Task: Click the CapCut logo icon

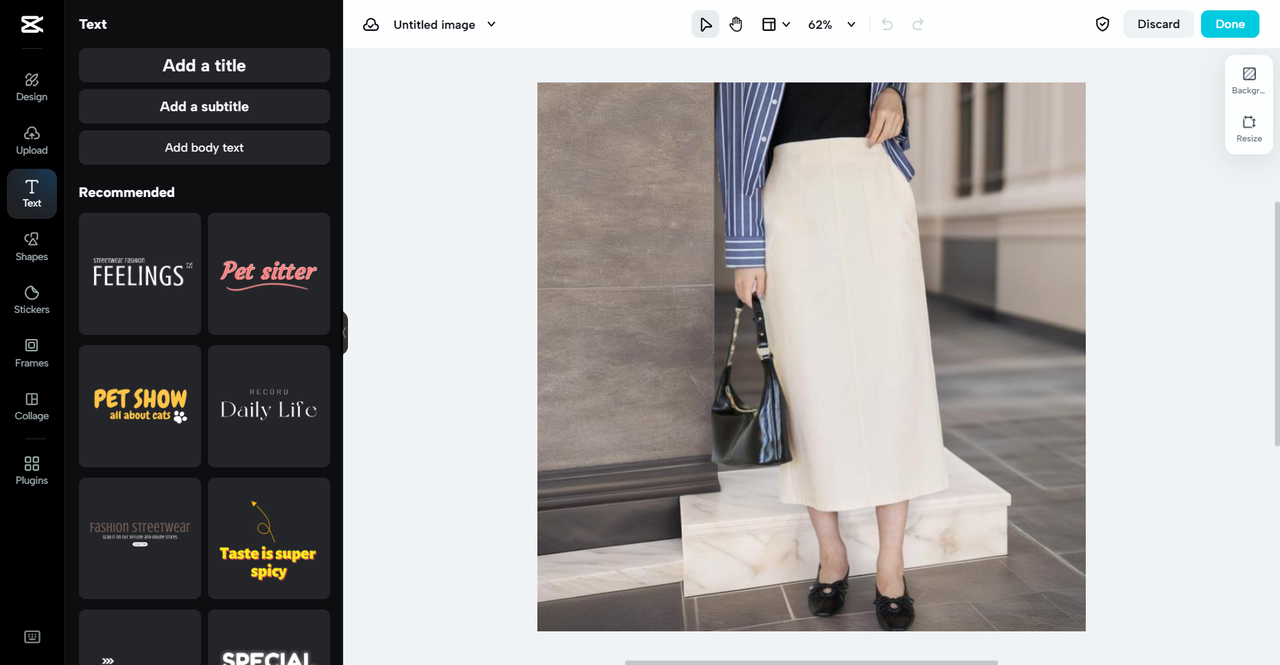Action: (32, 25)
